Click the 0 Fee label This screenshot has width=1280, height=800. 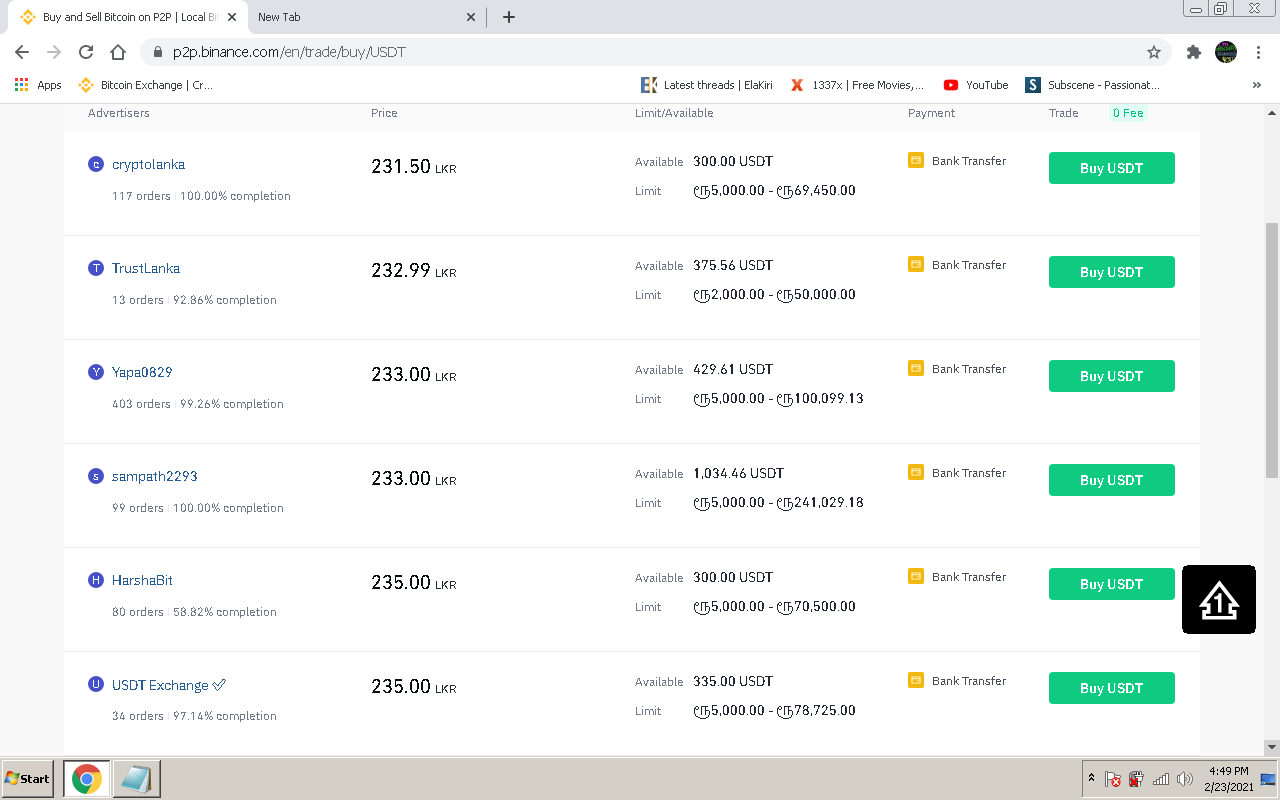click(1128, 113)
